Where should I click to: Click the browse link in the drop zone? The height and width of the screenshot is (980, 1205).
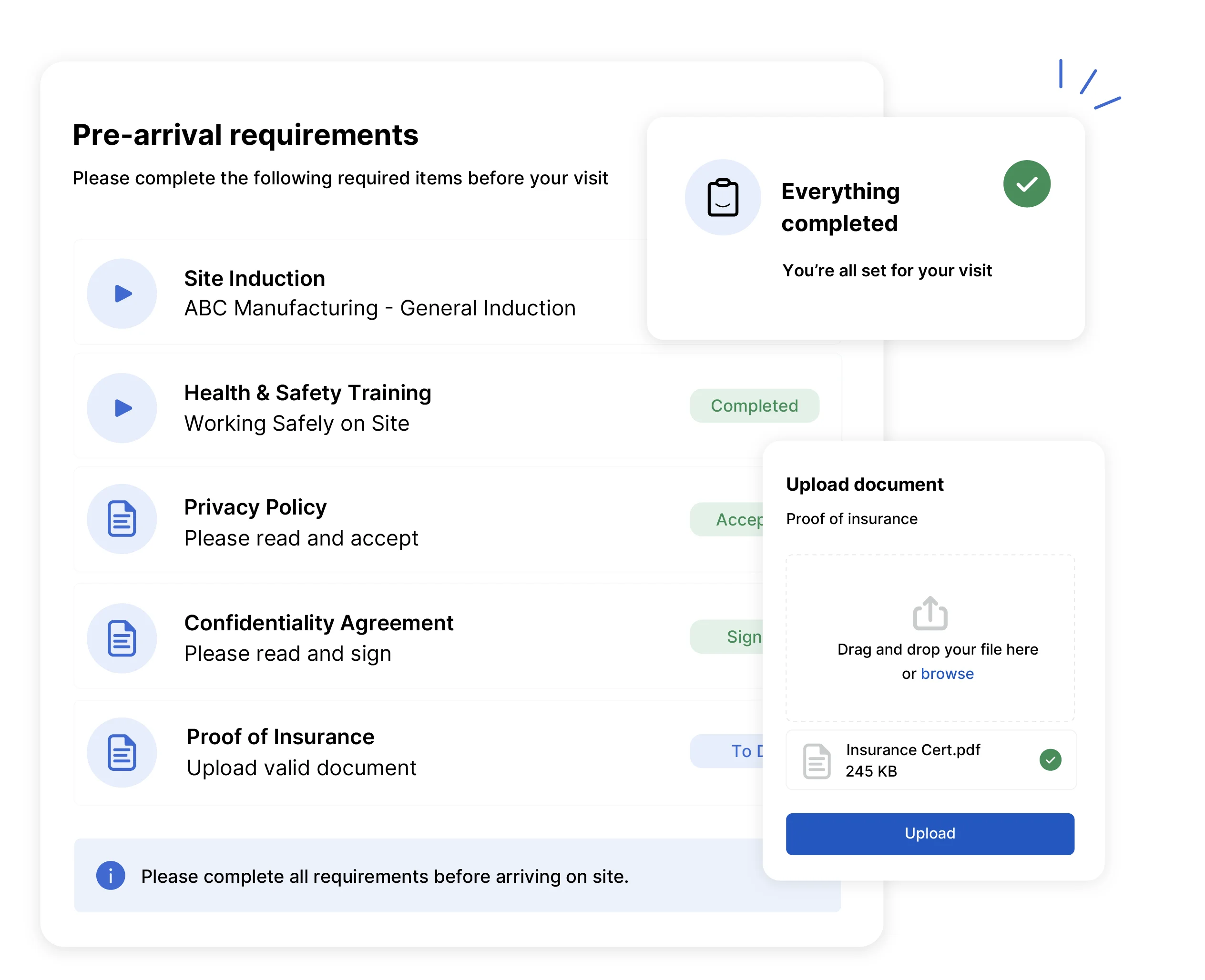point(947,674)
